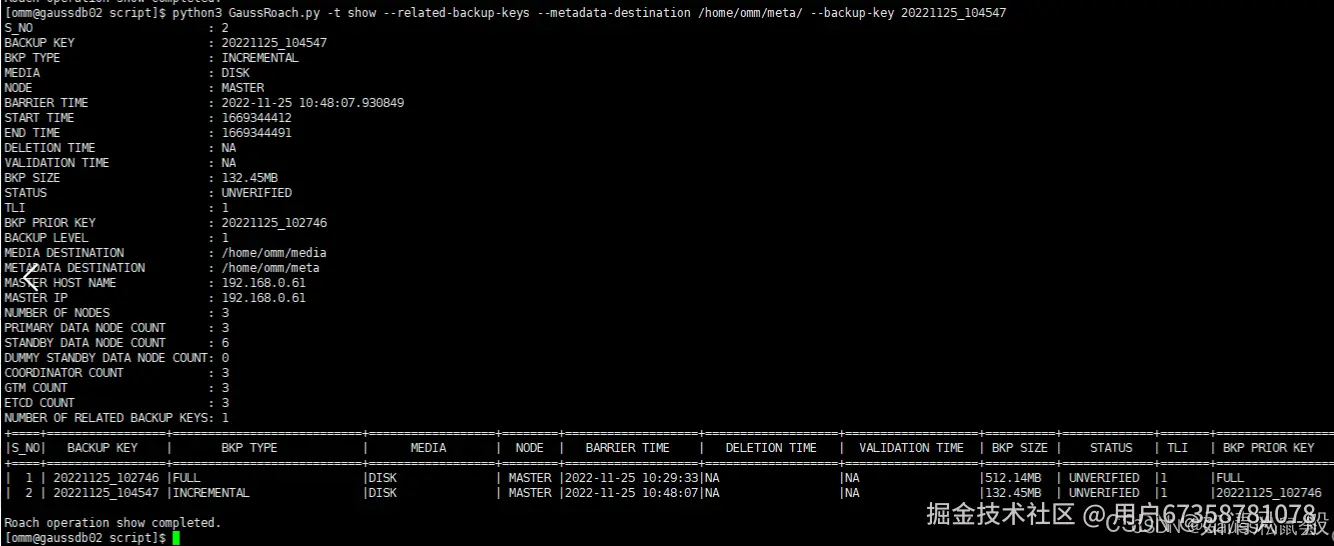This screenshot has height=546, width=1334.
Task: Select the 512.14MB size cell in table
Action: click(1013, 478)
